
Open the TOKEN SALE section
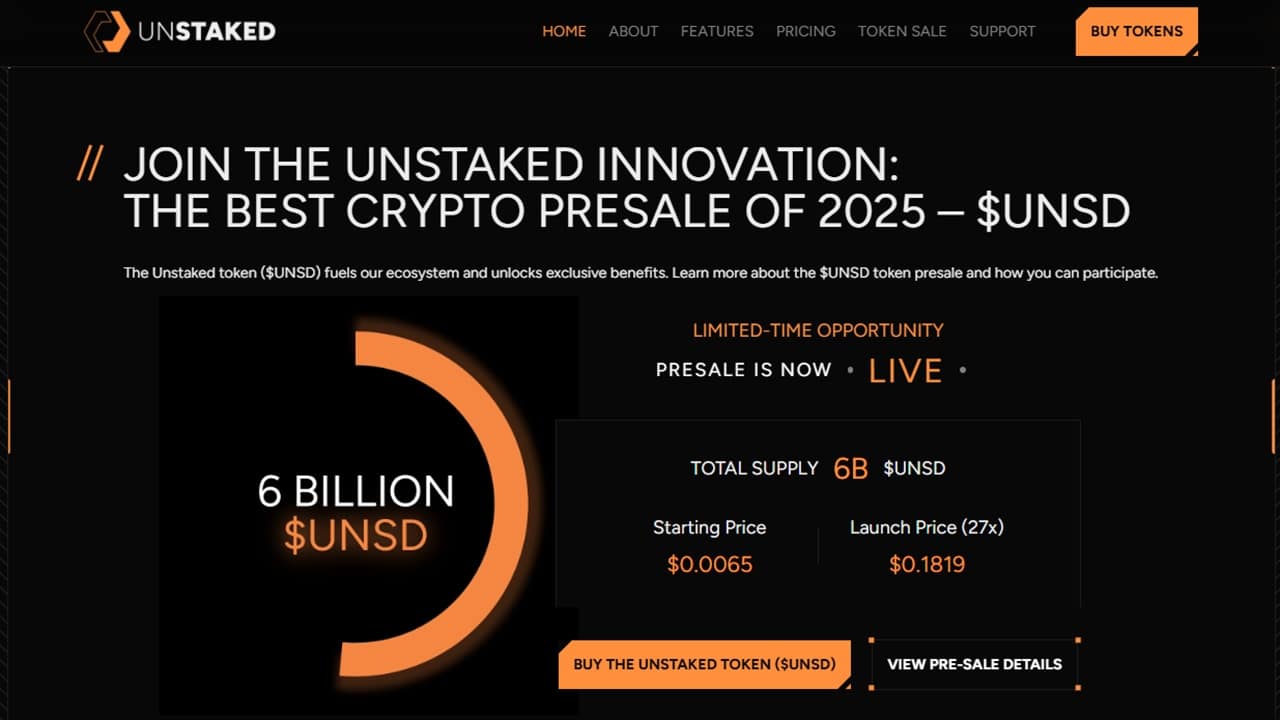(901, 31)
